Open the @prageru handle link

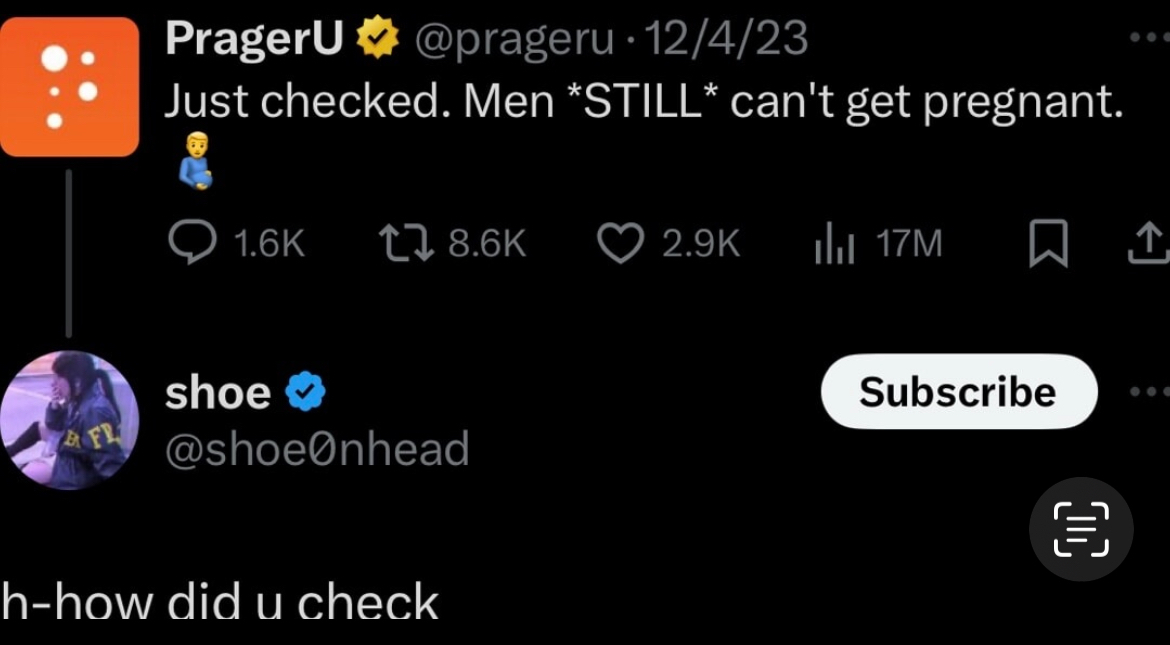point(514,39)
